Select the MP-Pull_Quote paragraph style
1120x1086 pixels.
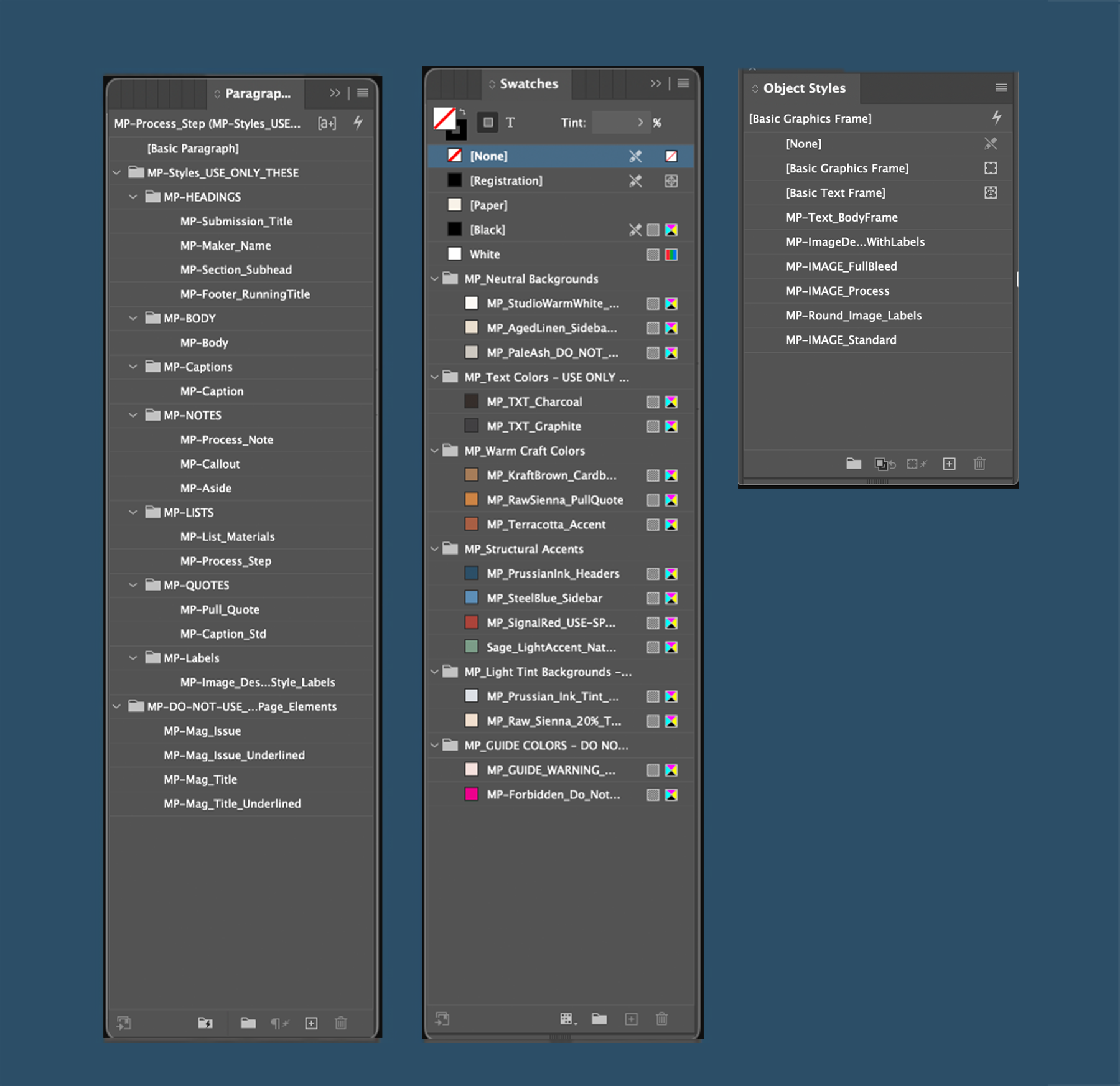(241, 609)
